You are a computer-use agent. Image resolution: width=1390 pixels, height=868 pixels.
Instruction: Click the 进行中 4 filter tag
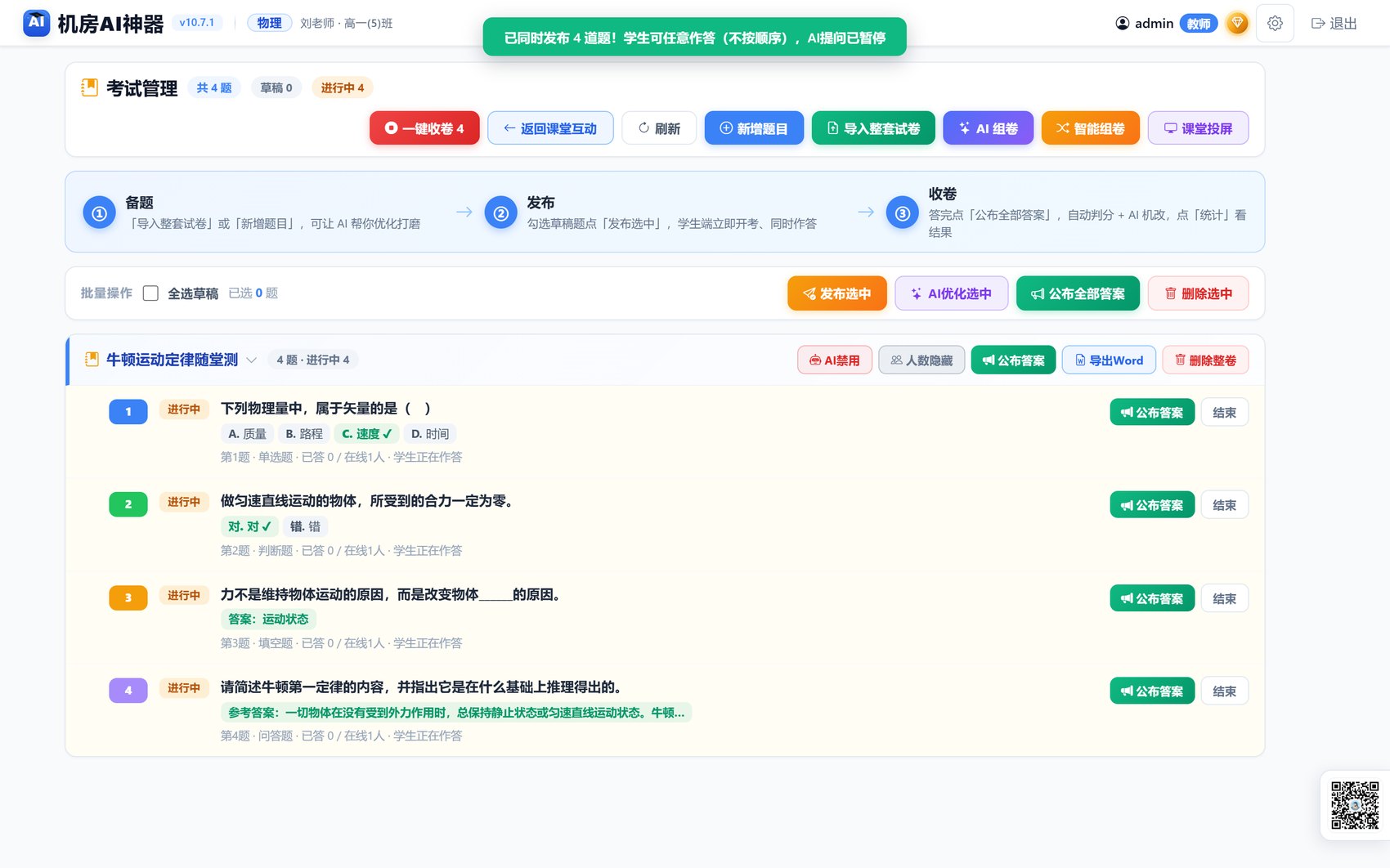(343, 87)
